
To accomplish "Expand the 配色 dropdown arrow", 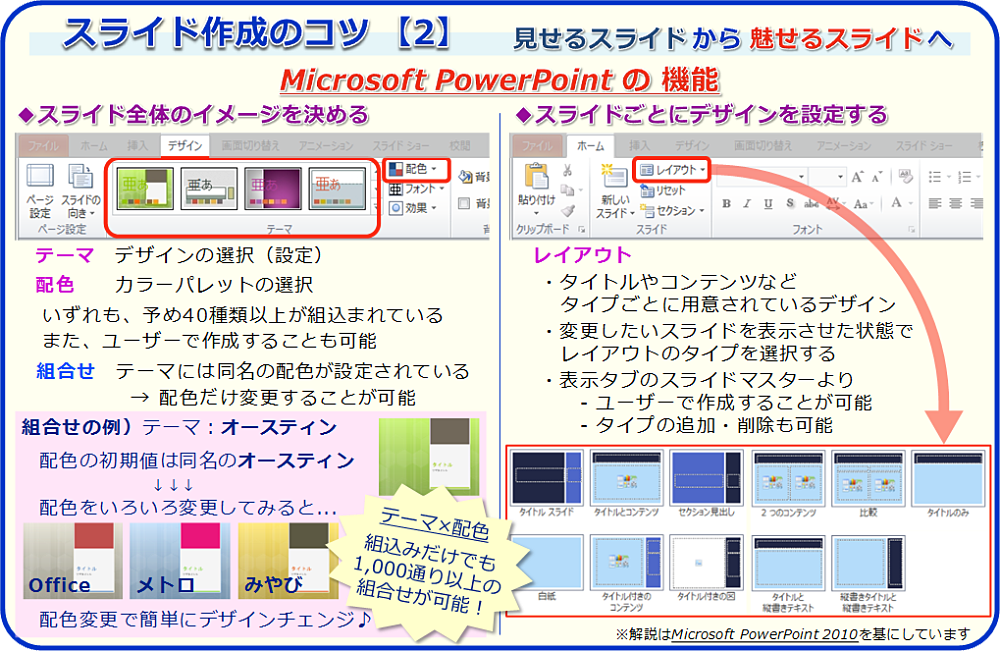I will tap(434, 169).
